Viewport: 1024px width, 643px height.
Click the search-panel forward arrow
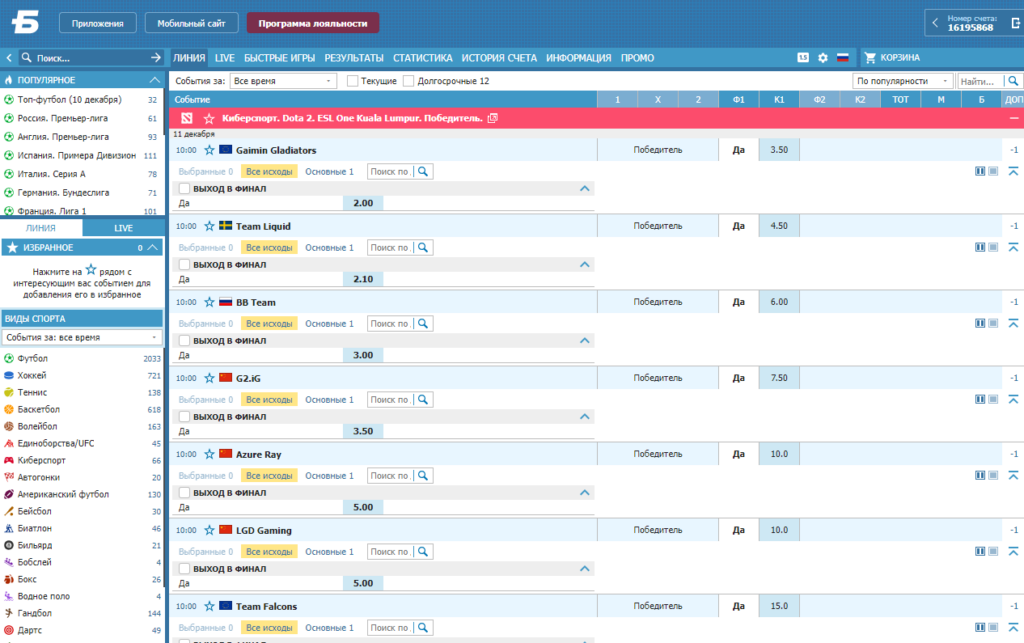(155, 57)
